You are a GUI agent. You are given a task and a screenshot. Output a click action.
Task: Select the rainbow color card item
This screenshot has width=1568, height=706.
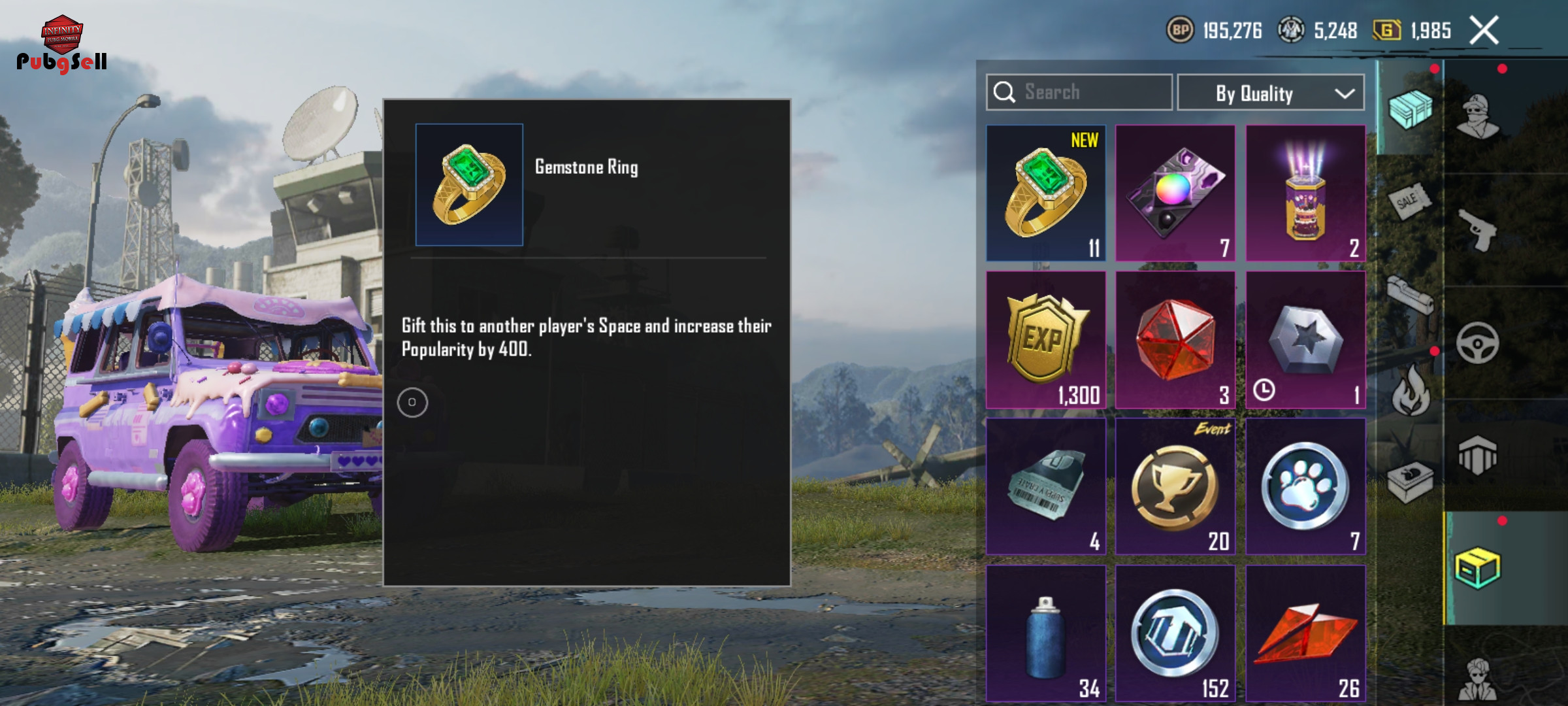click(x=1175, y=193)
